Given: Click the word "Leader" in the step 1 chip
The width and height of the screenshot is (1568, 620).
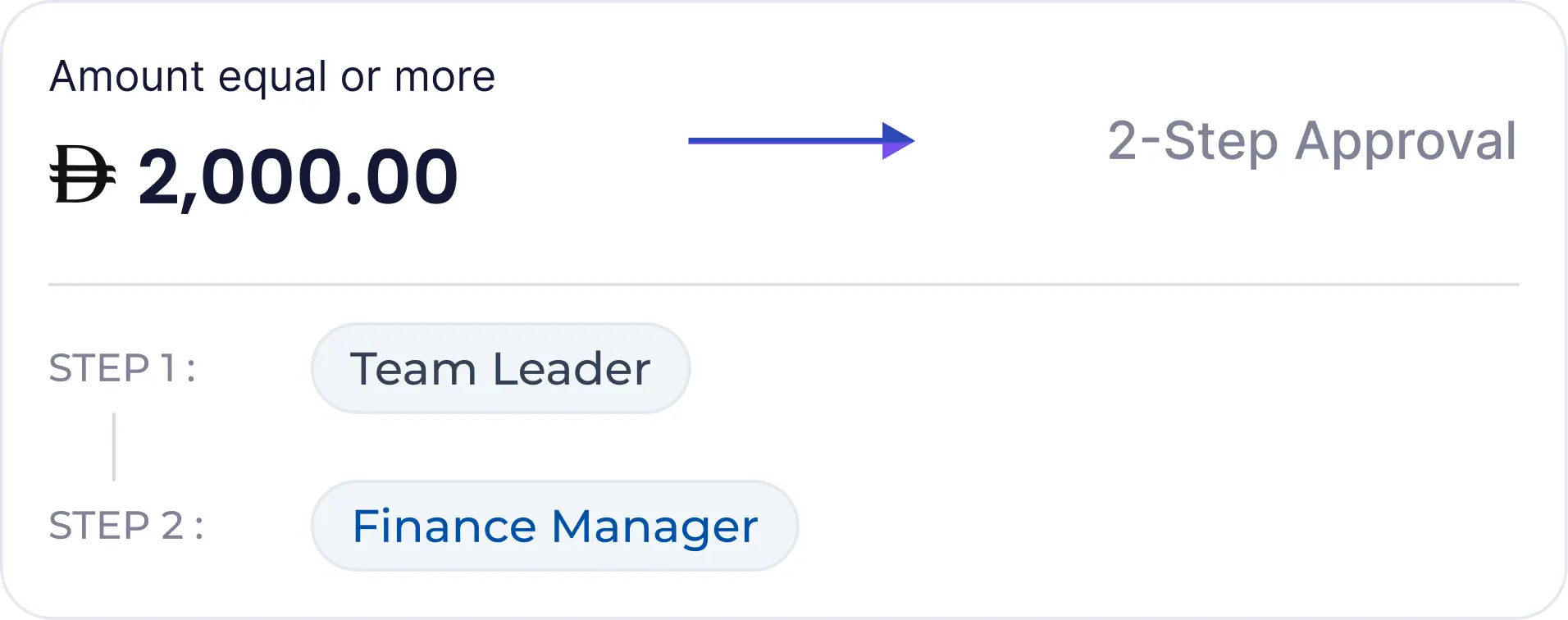Looking at the screenshot, I should click(x=572, y=369).
